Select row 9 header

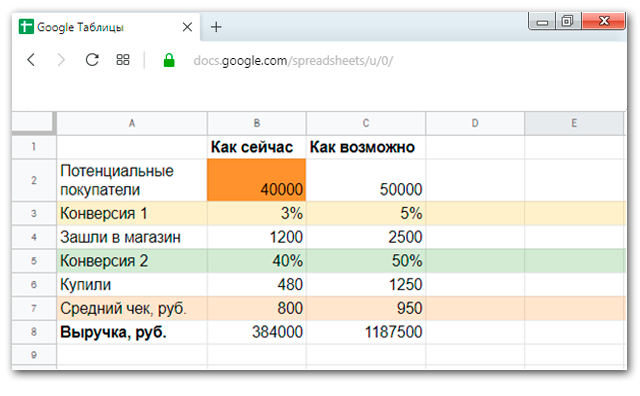[34, 354]
